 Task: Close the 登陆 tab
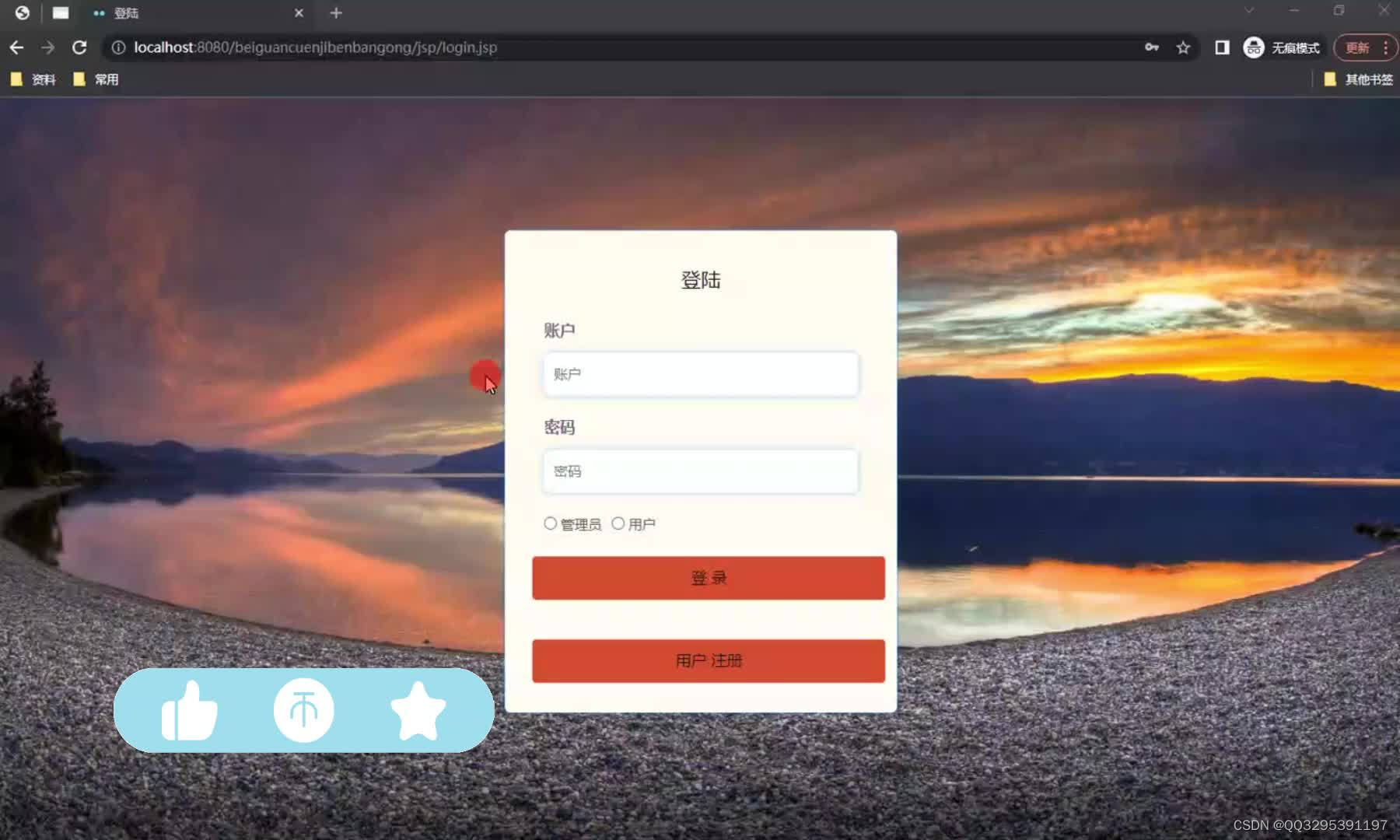[x=299, y=13]
